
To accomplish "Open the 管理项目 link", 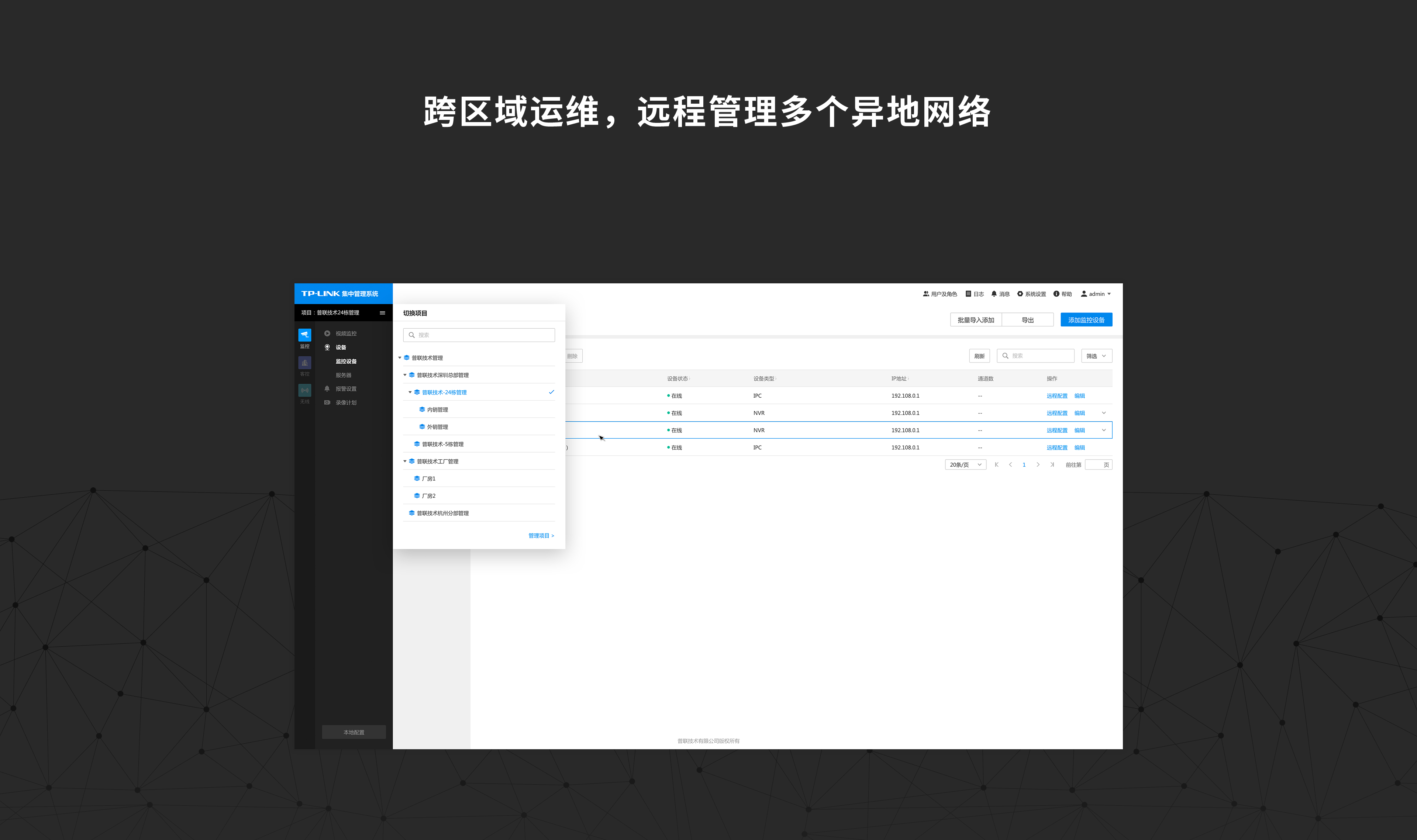I will point(541,536).
